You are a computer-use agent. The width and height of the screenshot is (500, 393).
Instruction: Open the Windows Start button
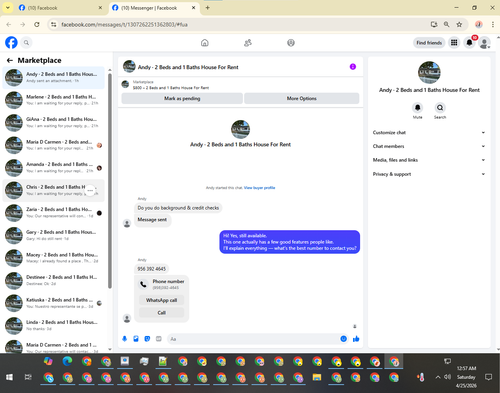pyautogui.click(x=9, y=377)
